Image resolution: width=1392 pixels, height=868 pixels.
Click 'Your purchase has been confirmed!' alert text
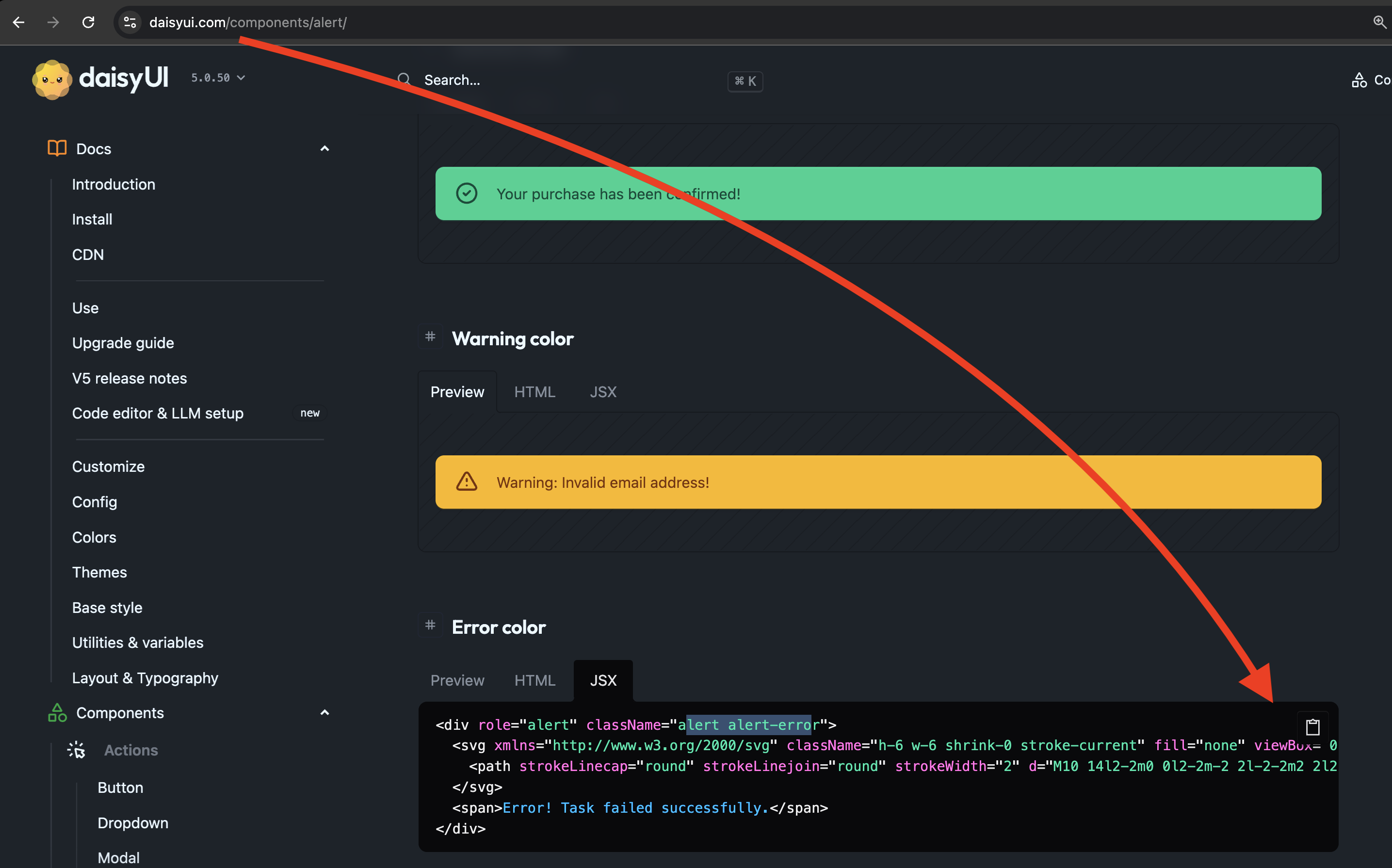click(618, 194)
